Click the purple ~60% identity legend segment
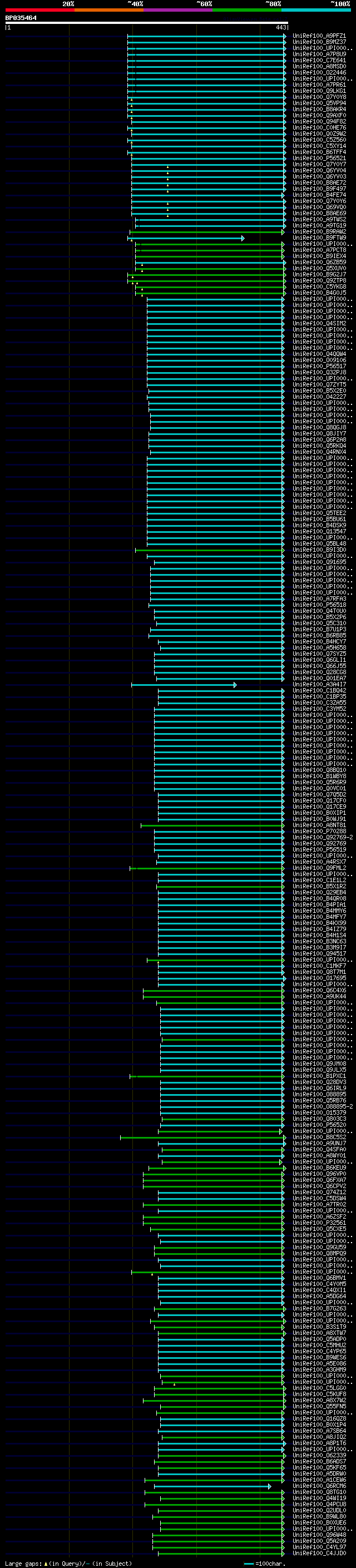The height and width of the screenshot is (1568, 356). click(x=179, y=10)
